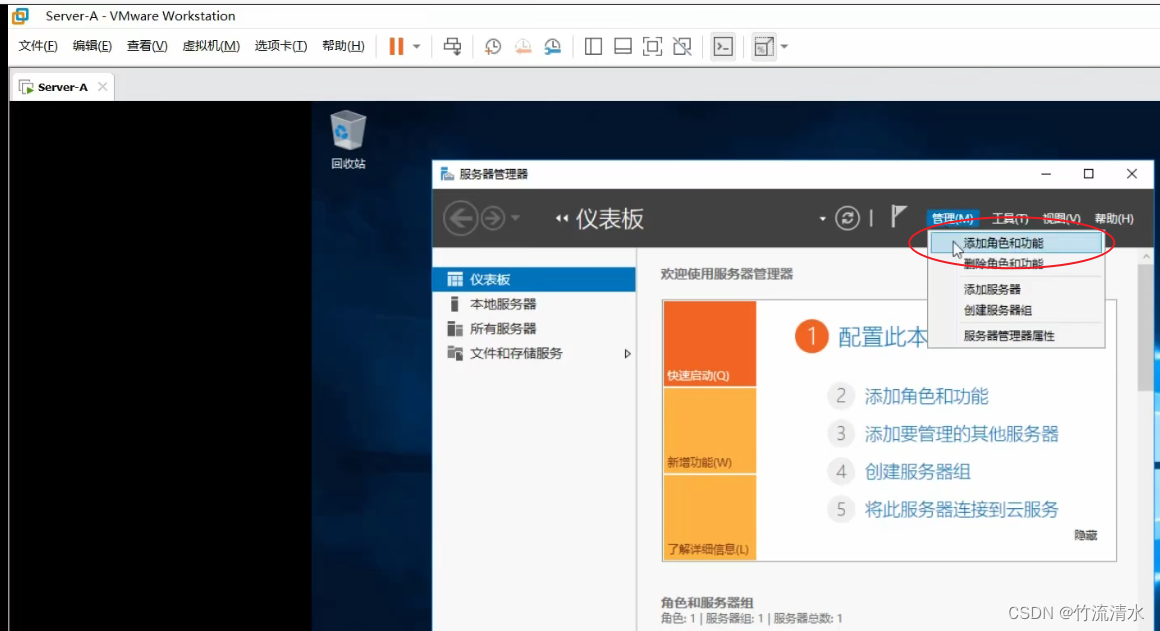Select 仪表板 in the left navigation
Image resolution: width=1160 pixels, height=631 pixels.
(x=534, y=279)
